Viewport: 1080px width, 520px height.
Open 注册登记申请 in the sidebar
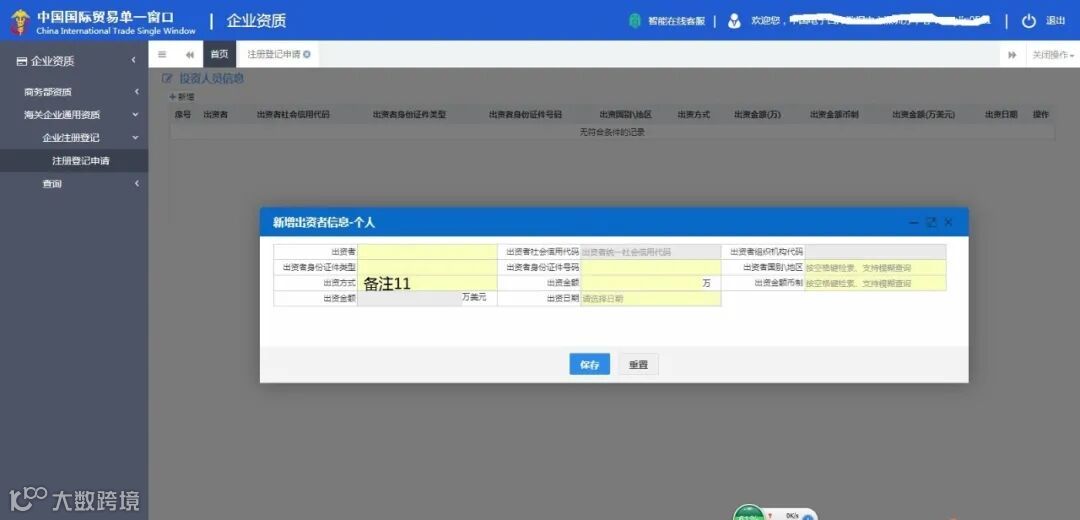click(x=81, y=161)
